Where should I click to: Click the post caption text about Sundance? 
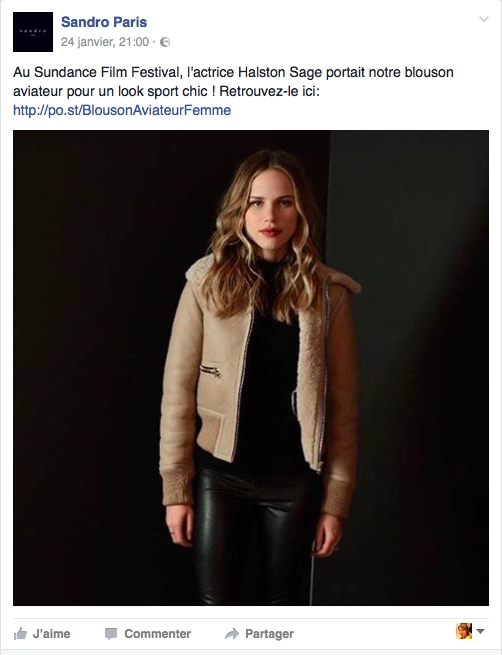(233, 81)
